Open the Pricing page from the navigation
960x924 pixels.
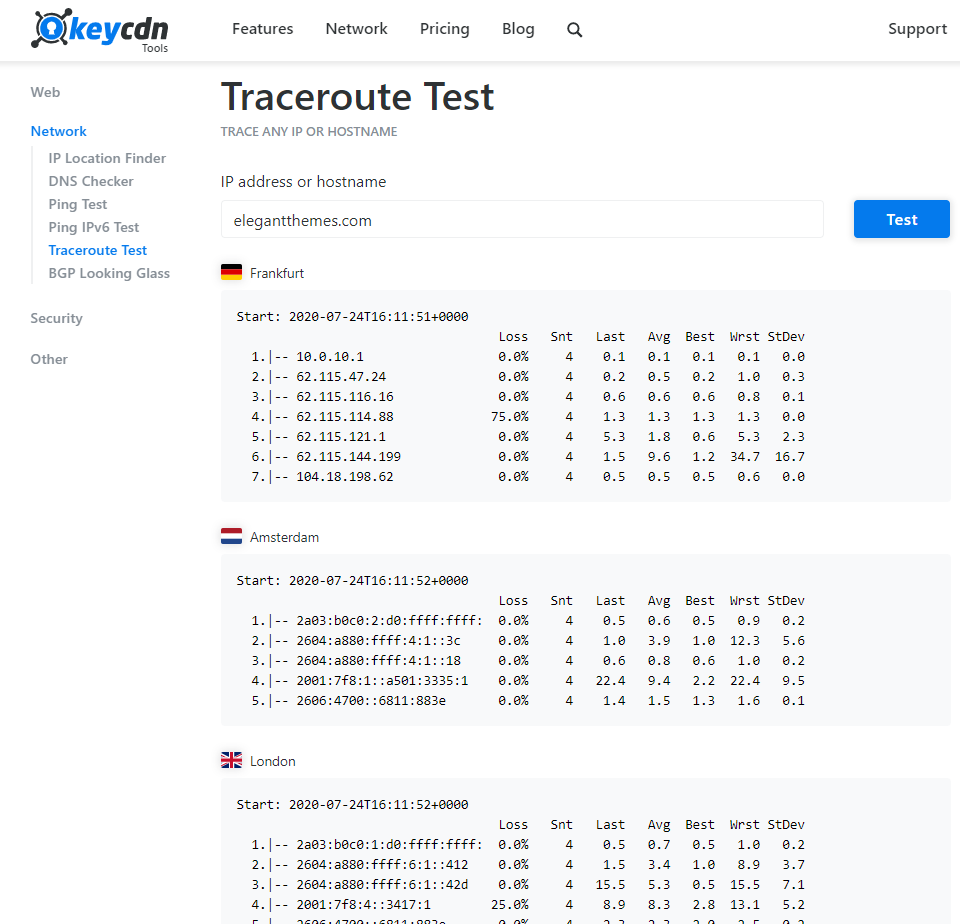444,28
